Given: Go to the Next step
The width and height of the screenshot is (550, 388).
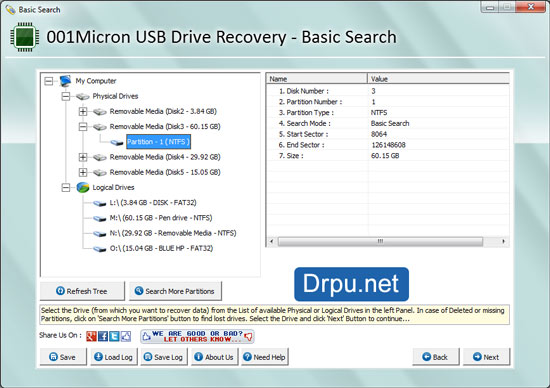Looking at the screenshot, I should (486, 357).
